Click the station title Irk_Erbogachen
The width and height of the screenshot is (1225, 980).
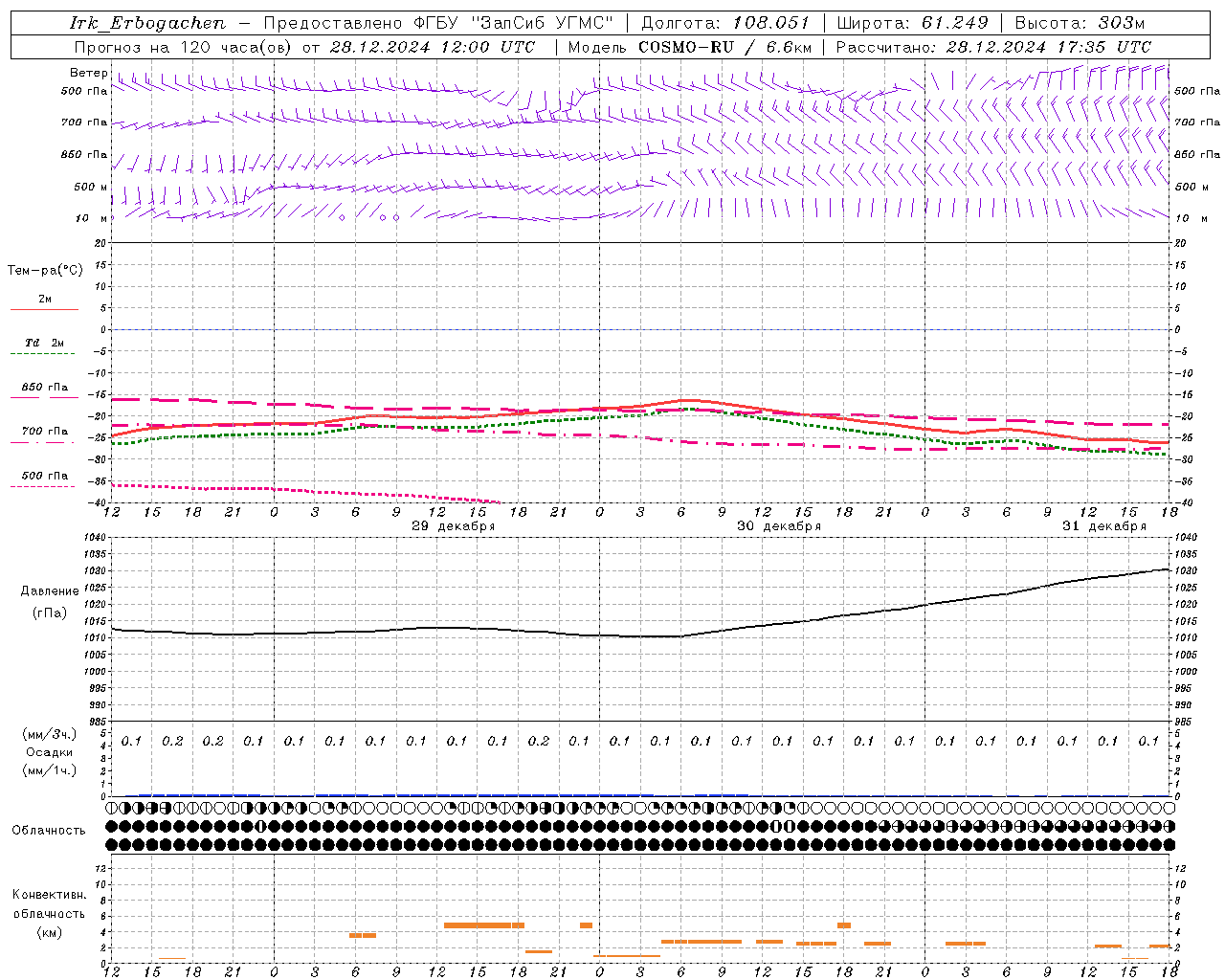tap(146, 23)
